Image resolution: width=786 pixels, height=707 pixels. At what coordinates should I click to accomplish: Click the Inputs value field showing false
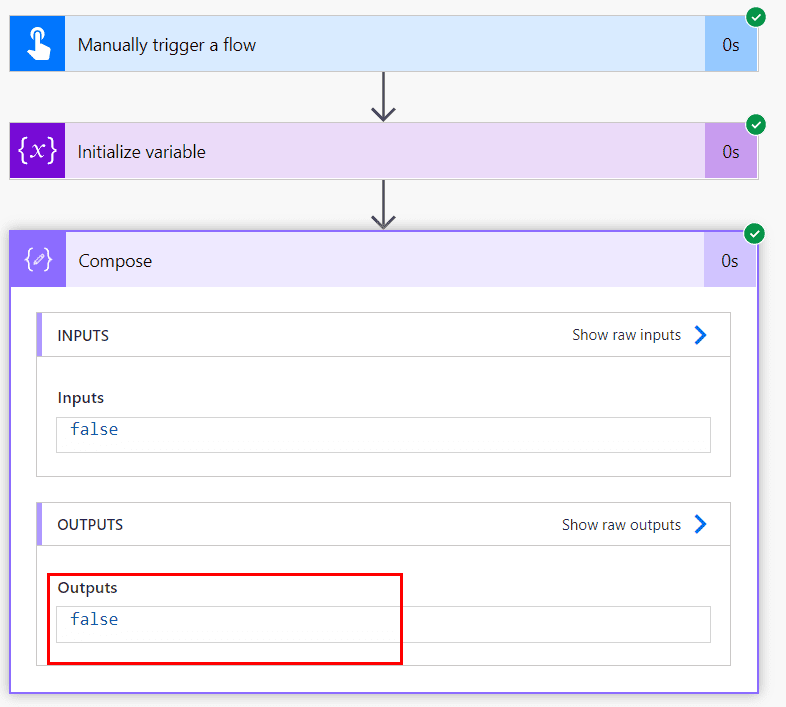pos(383,435)
